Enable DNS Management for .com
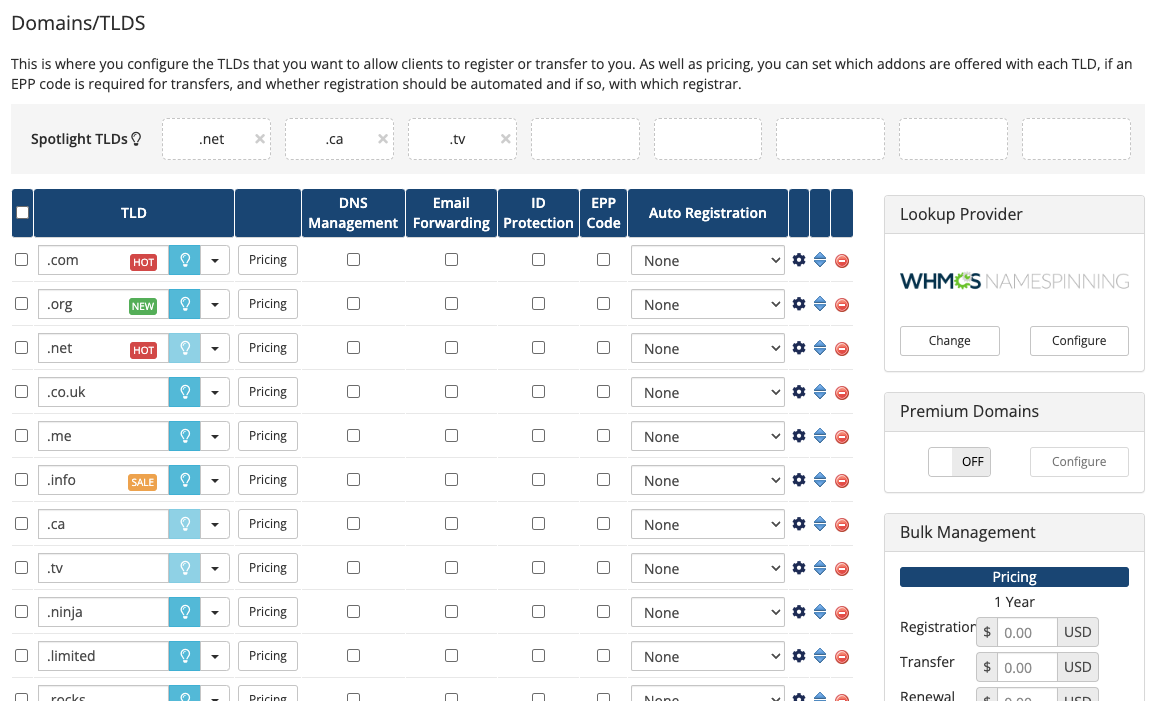1157x701 pixels. coord(353,259)
